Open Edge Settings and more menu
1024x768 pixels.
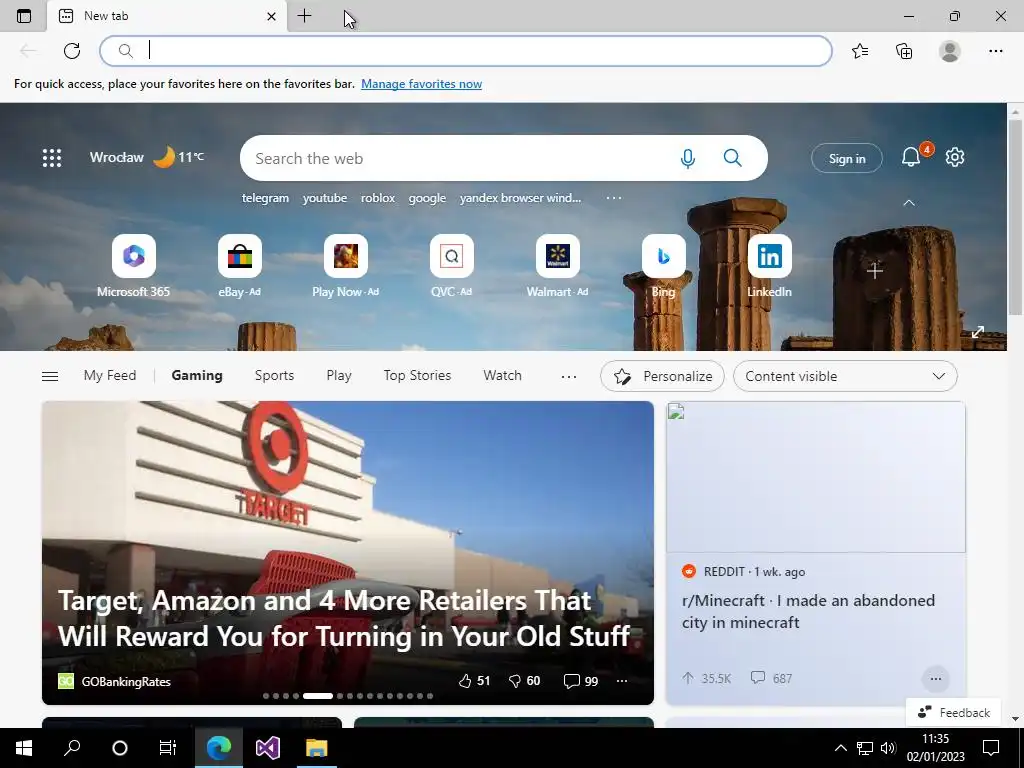click(995, 51)
